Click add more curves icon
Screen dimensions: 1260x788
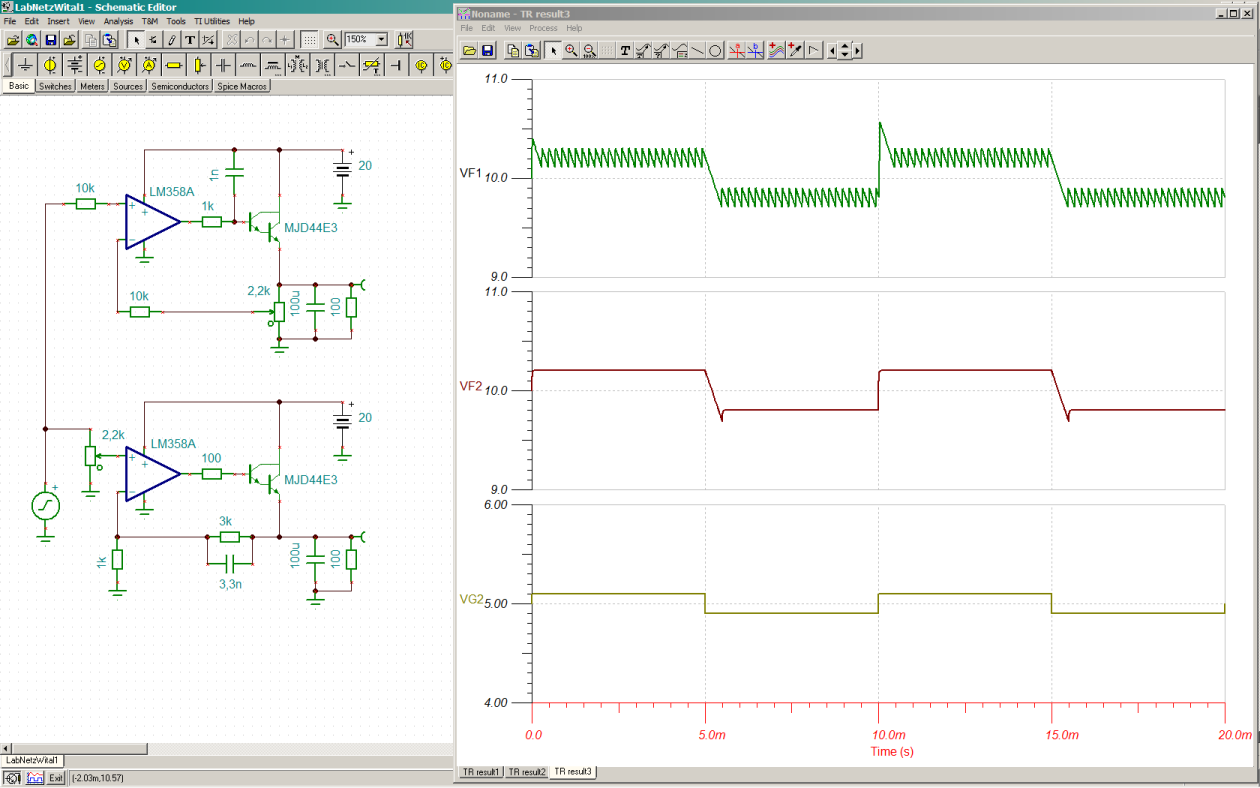(776, 50)
